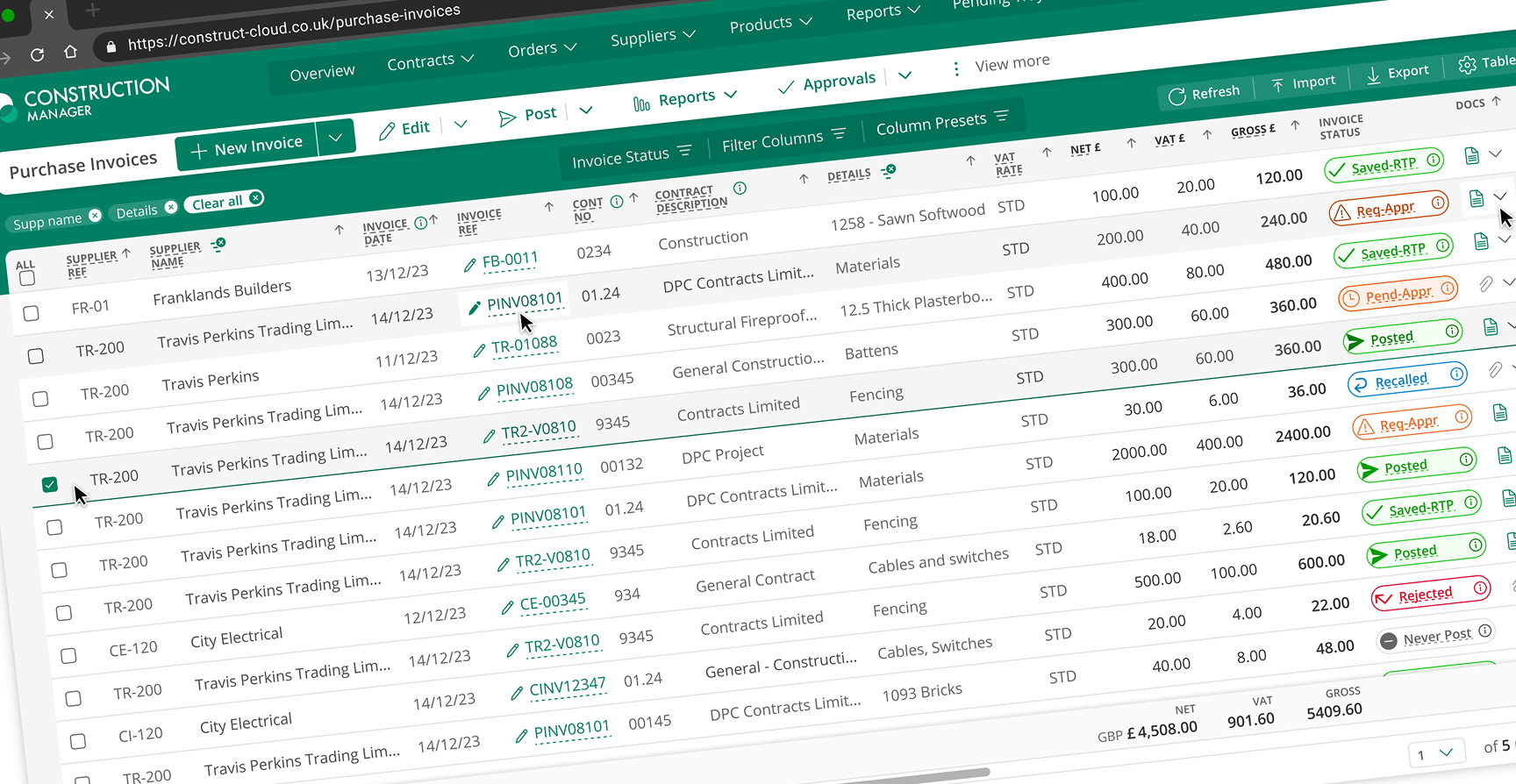Remove the Details filter chip
The height and width of the screenshot is (784, 1516).
pos(171,207)
